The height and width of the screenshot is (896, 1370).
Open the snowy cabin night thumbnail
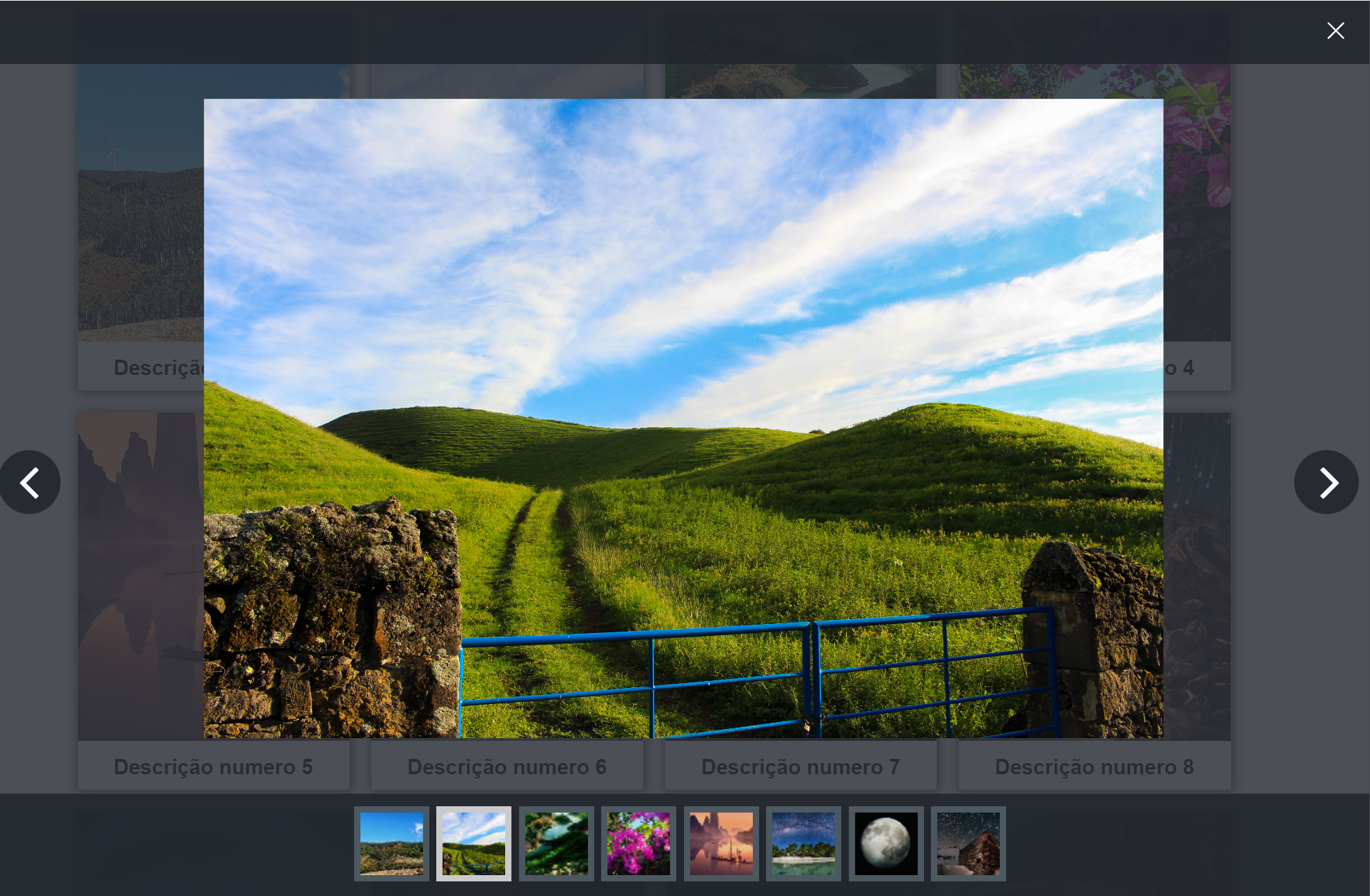click(969, 843)
